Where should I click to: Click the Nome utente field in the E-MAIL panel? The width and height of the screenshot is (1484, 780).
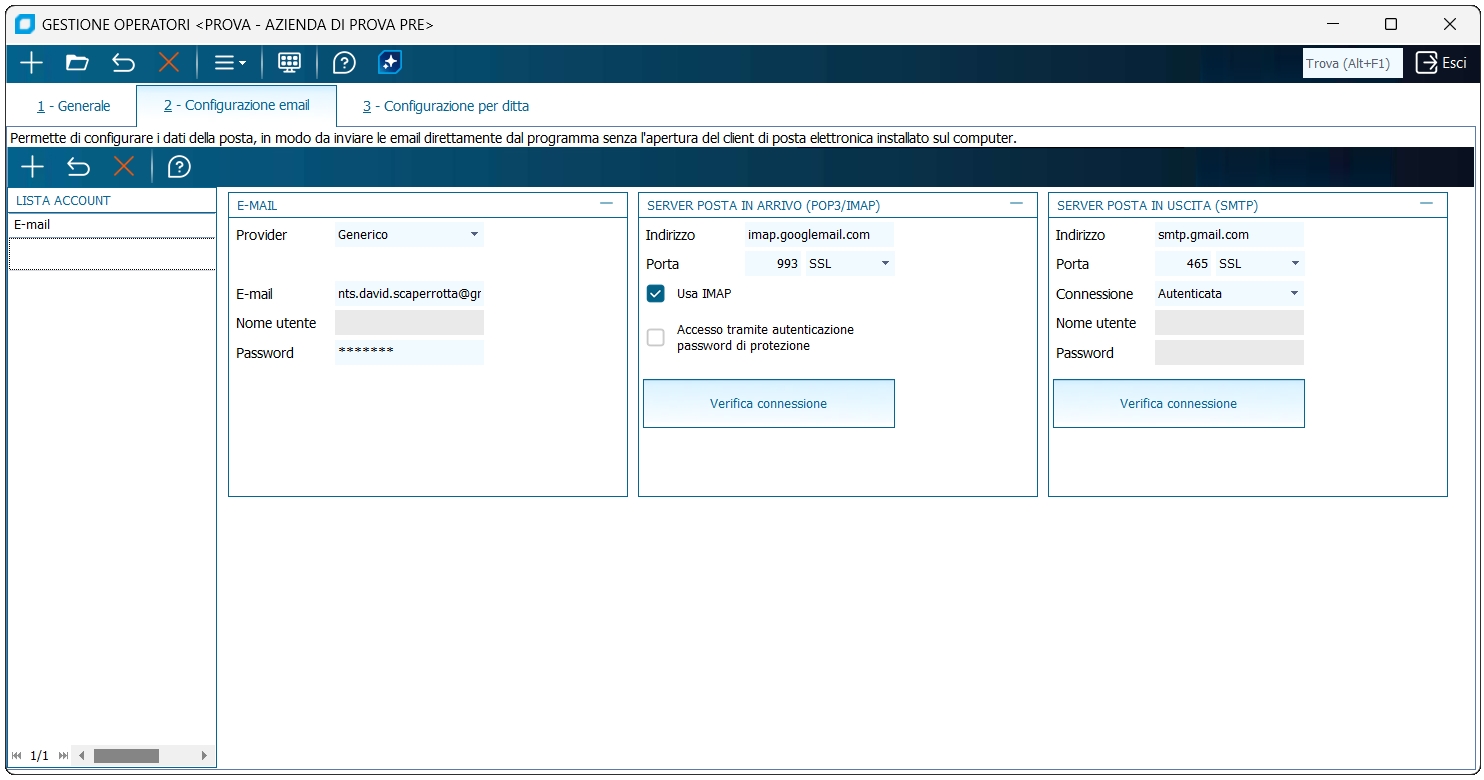point(409,323)
